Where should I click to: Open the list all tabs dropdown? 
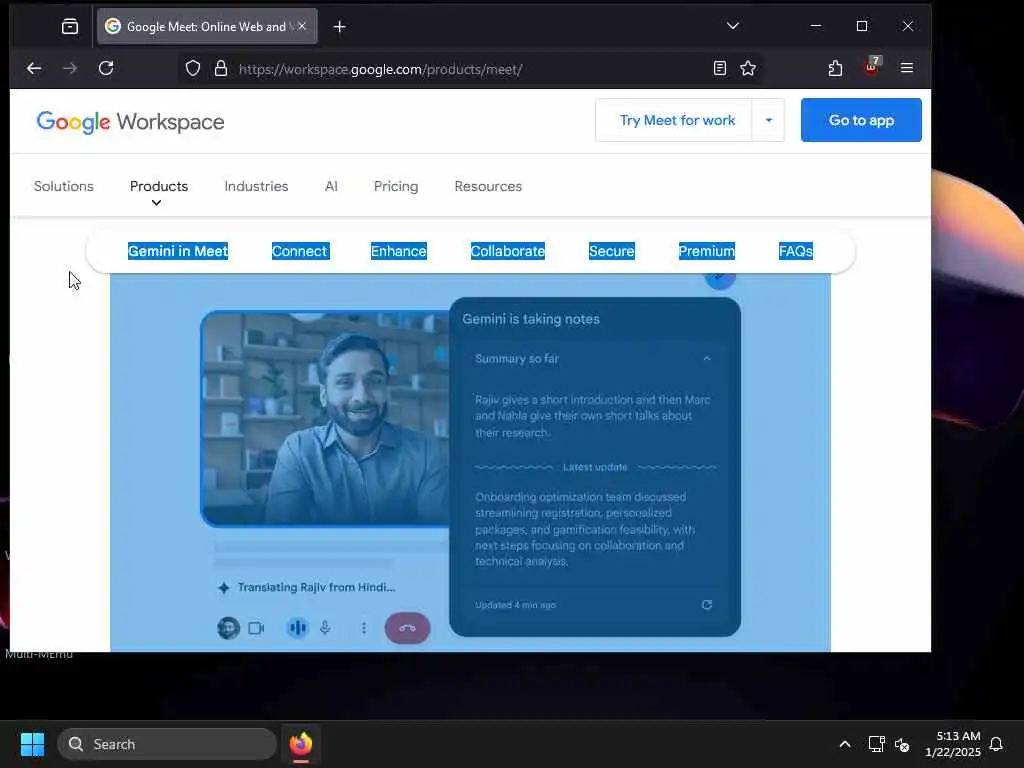coord(733,26)
